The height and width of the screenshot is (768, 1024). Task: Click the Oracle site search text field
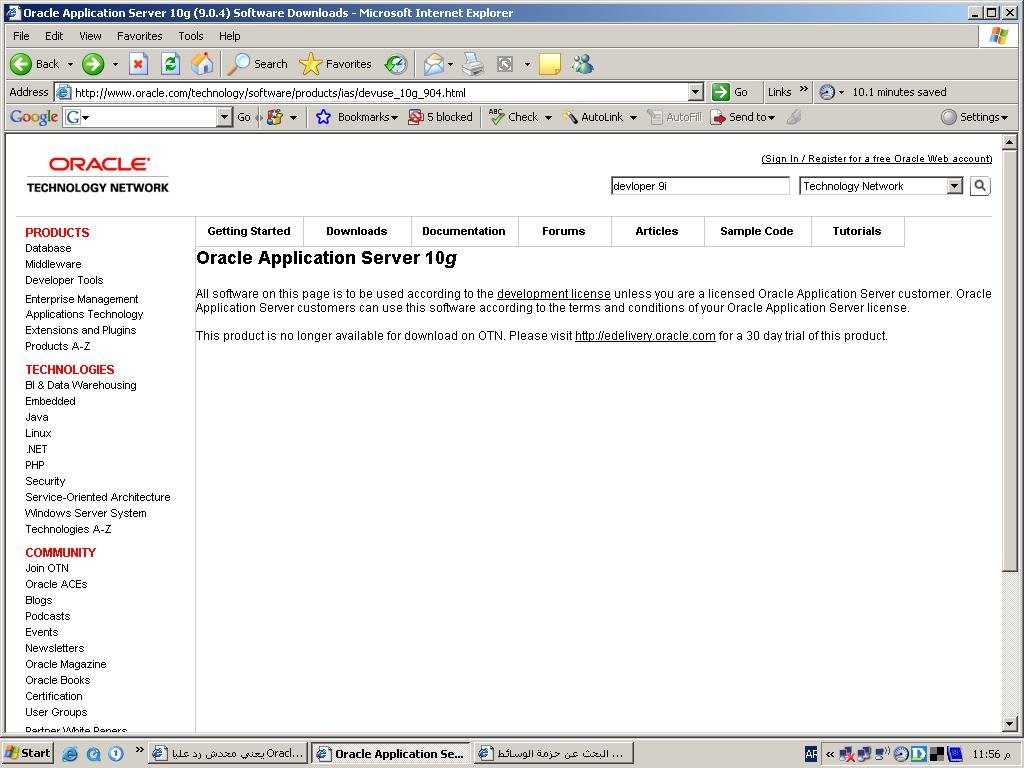700,186
